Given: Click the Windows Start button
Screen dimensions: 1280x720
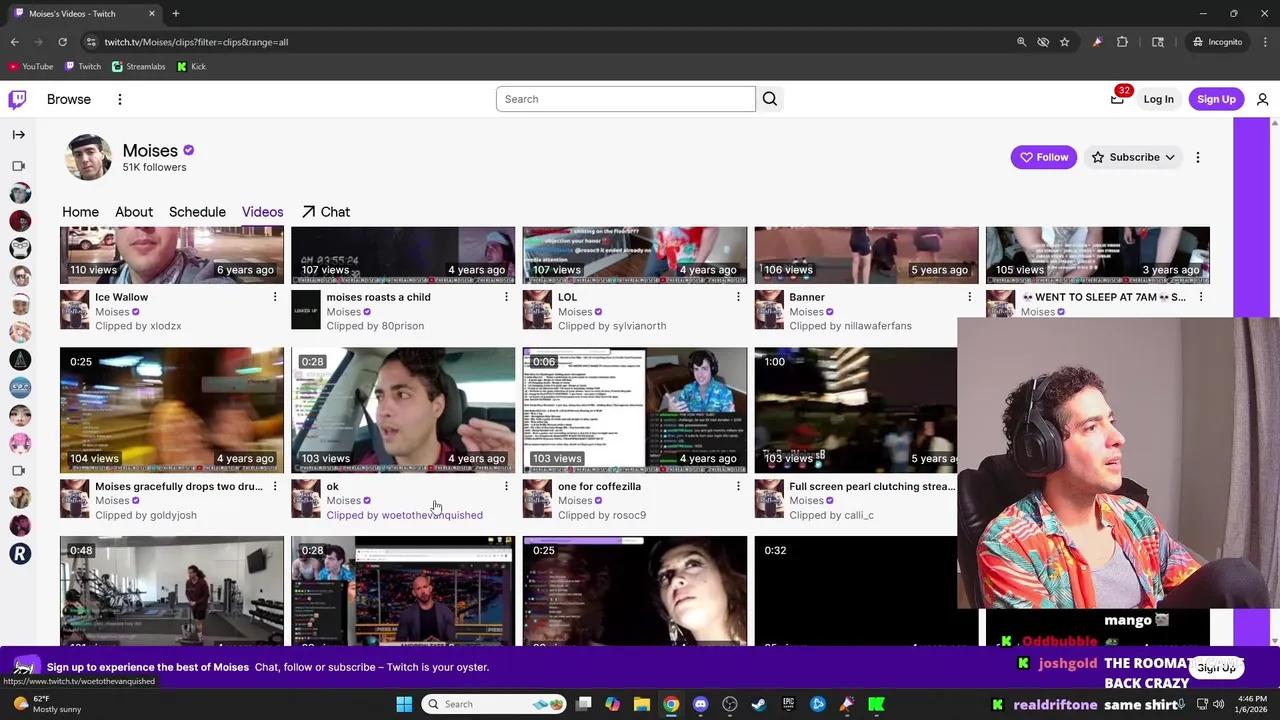Looking at the screenshot, I should coord(404,704).
